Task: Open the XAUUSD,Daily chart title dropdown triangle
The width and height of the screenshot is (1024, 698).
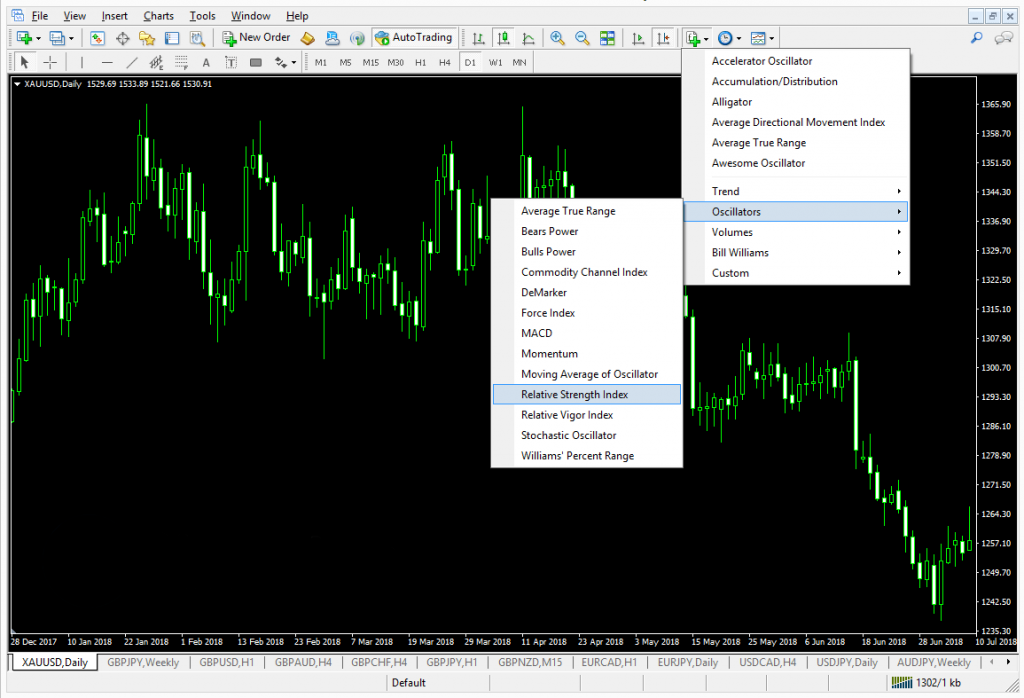Action: click(x=17, y=84)
